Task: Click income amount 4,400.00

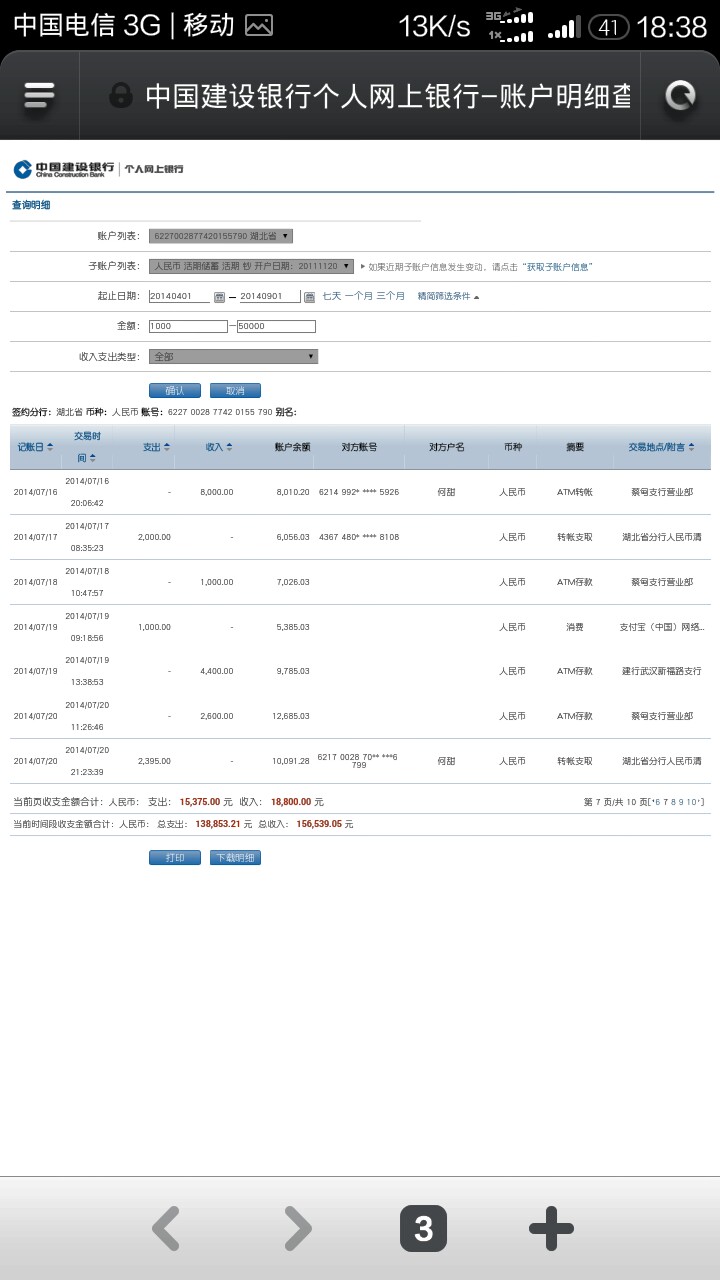Action: [217, 672]
